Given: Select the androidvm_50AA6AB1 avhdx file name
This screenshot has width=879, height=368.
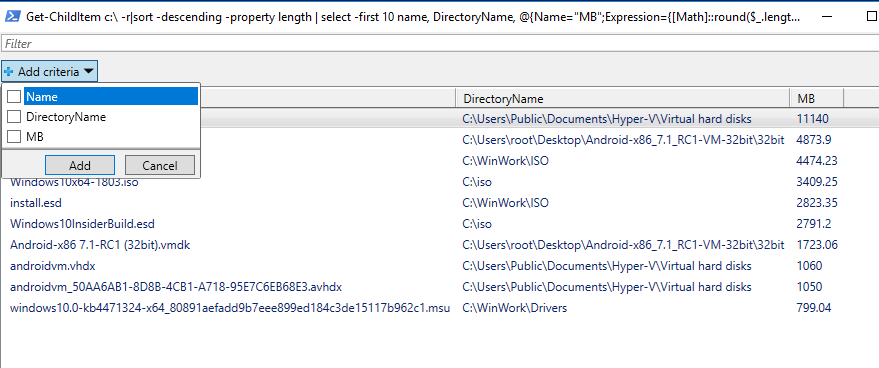Looking at the screenshot, I should 176,287.
